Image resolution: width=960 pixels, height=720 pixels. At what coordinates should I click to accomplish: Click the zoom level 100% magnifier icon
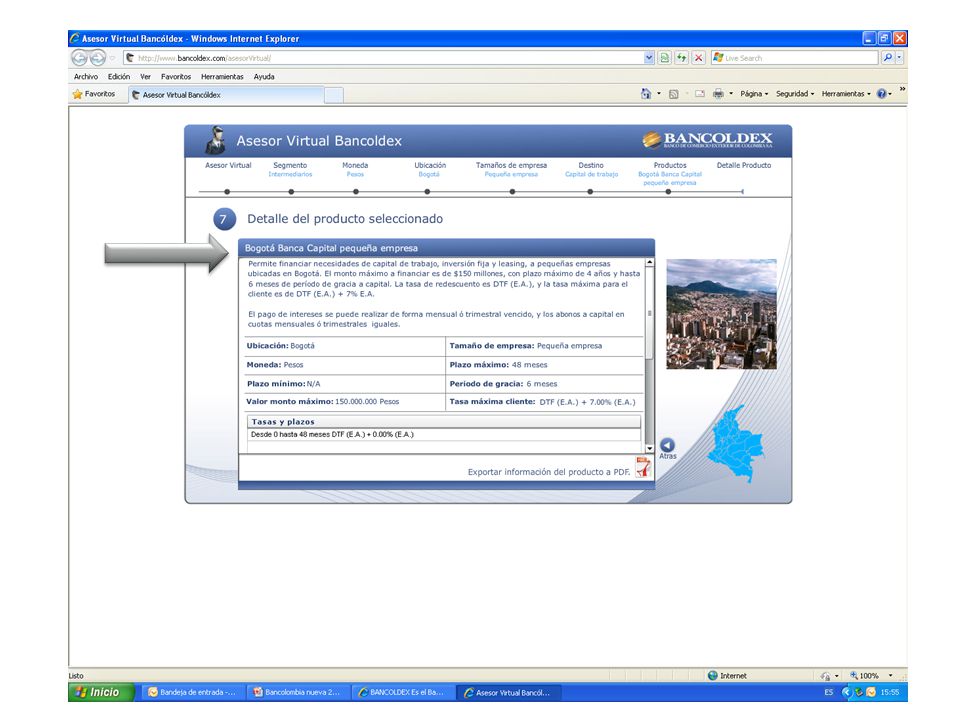pos(853,675)
